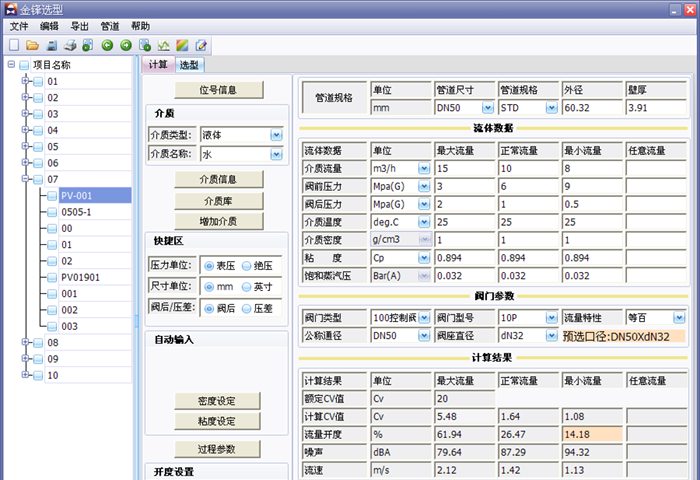
Task: Click the green left arrow icon
Action: [x=107, y=45]
